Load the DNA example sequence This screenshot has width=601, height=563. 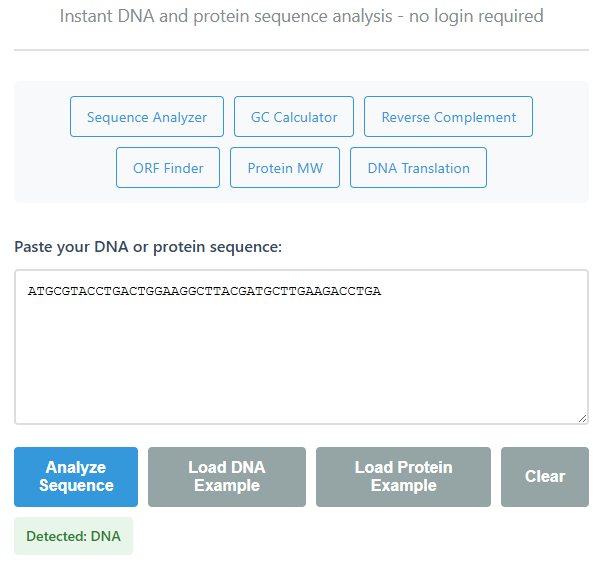(x=227, y=477)
